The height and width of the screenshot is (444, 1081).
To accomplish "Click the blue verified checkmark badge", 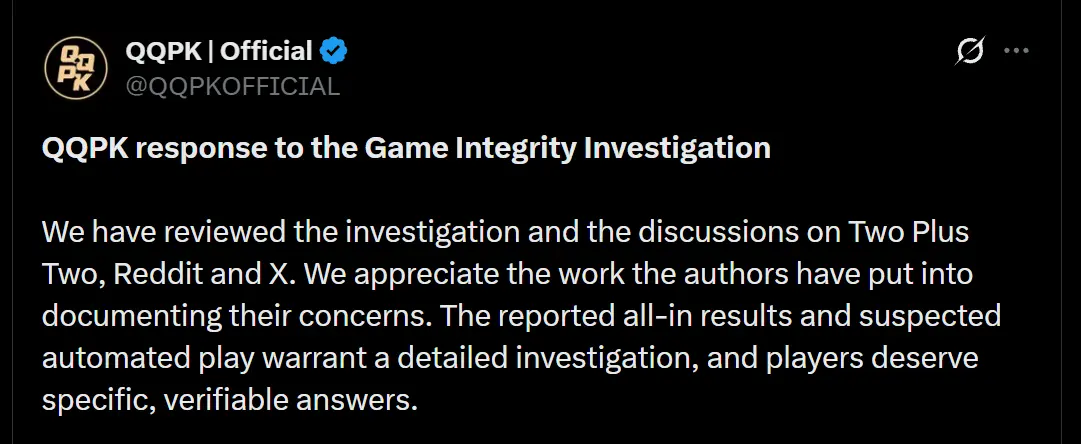I will (334, 51).
